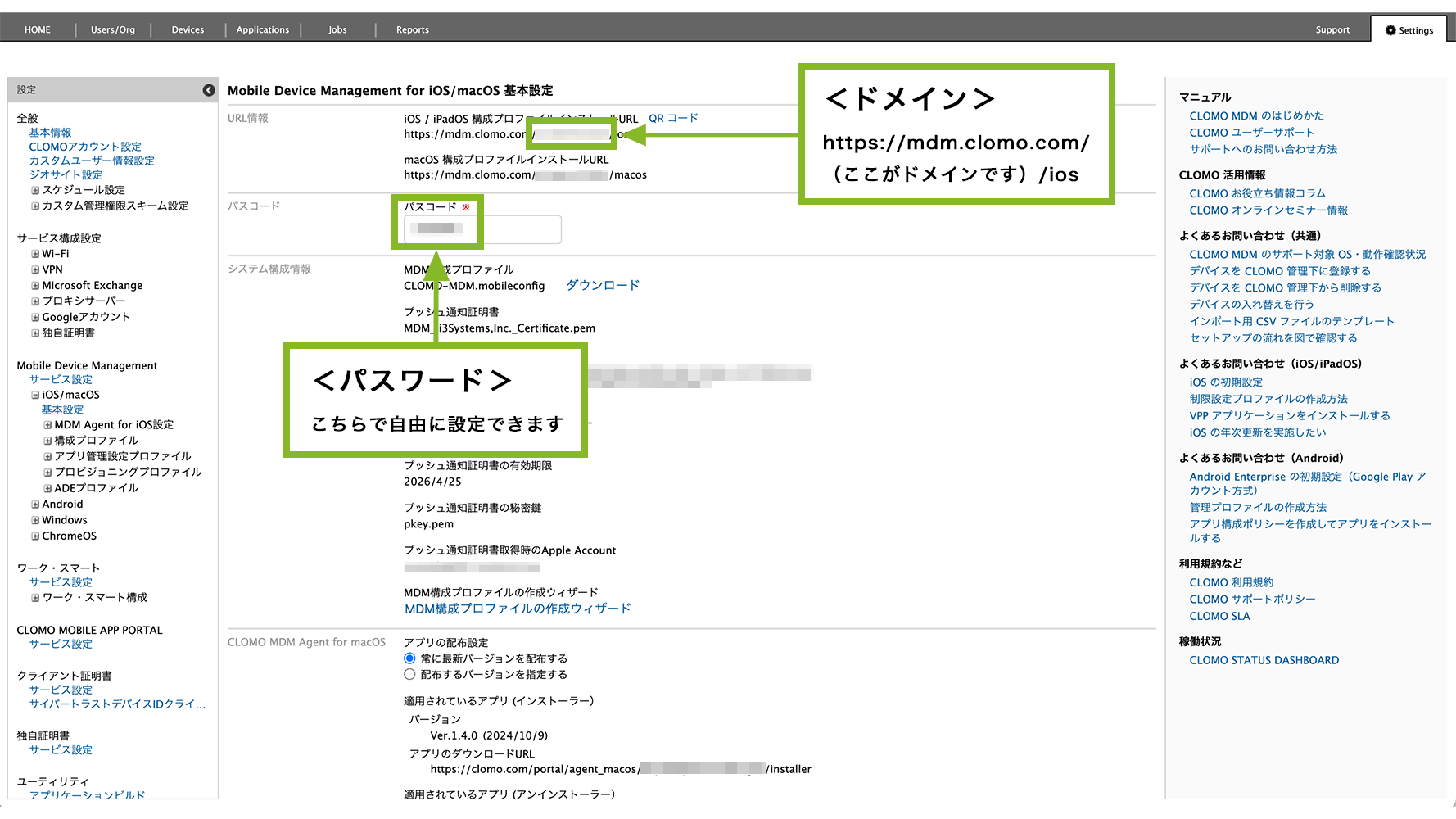Open the Support menu
This screenshot has height=819, width=1456.
coord(1332,30)
